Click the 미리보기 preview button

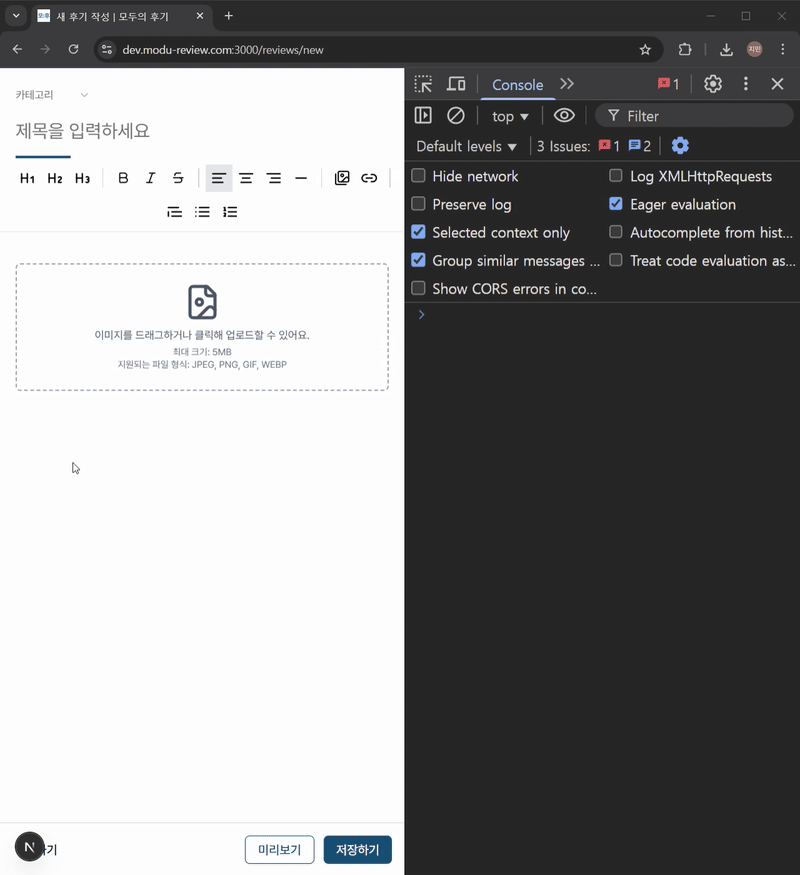(x=280, y=850)
